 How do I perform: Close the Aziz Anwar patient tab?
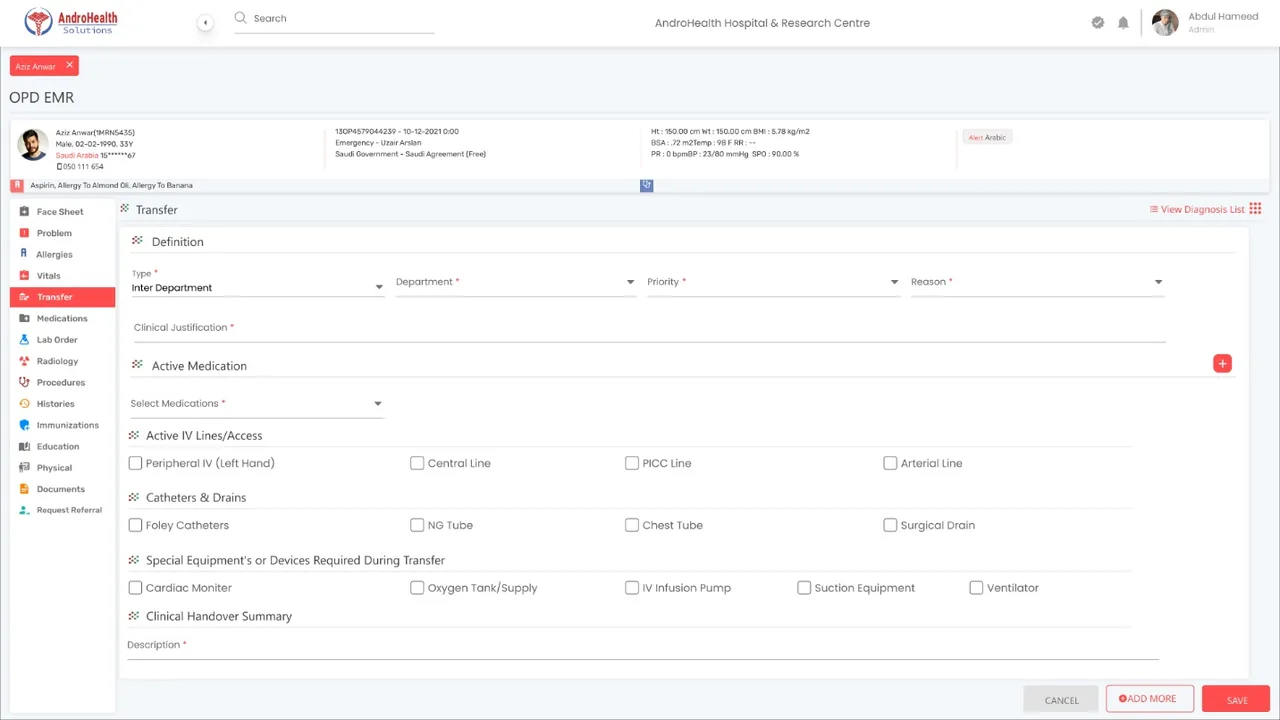pyautogui.click(x=69, y=65)
